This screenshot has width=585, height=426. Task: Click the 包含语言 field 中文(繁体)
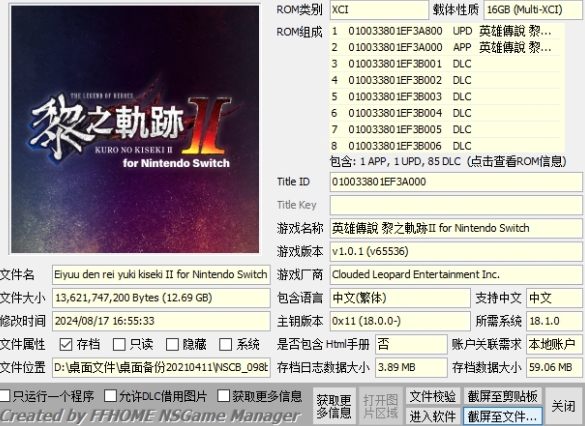pos(400,298)
